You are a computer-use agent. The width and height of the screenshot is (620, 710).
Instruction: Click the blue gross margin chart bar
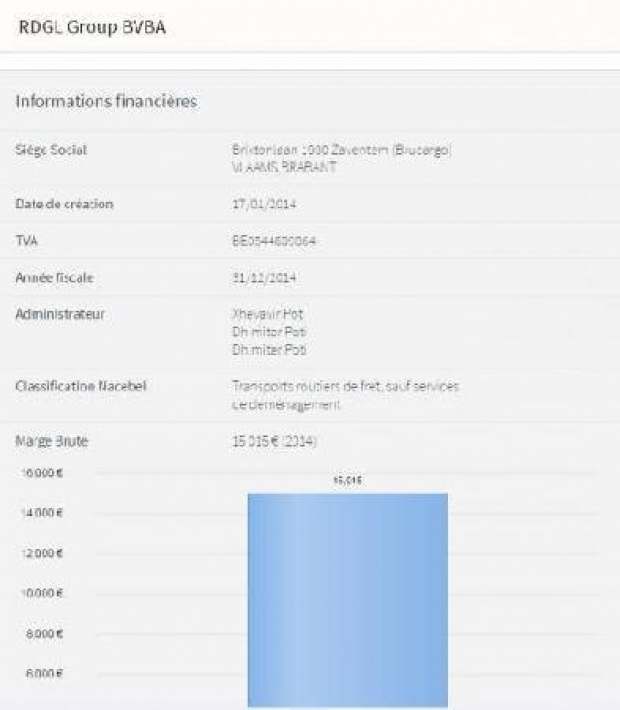(347, 600)
